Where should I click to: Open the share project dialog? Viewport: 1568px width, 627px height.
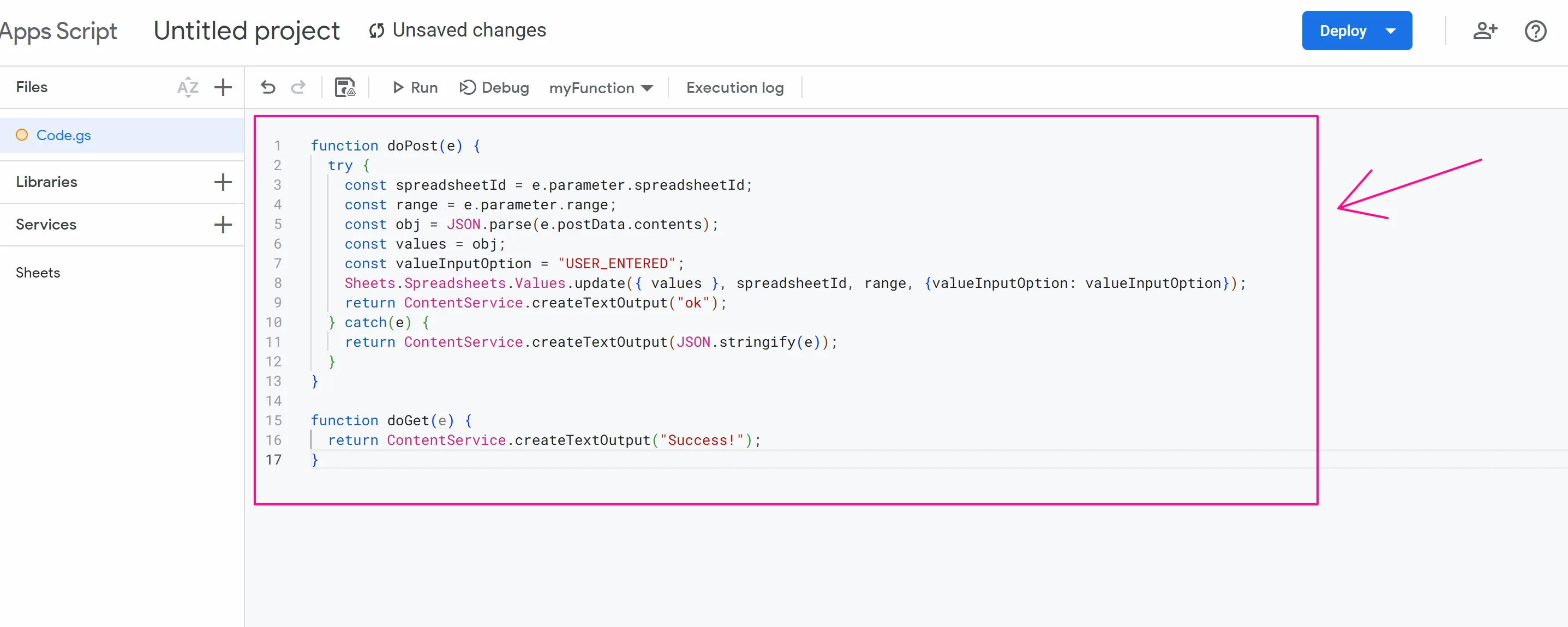point(1486,31)
